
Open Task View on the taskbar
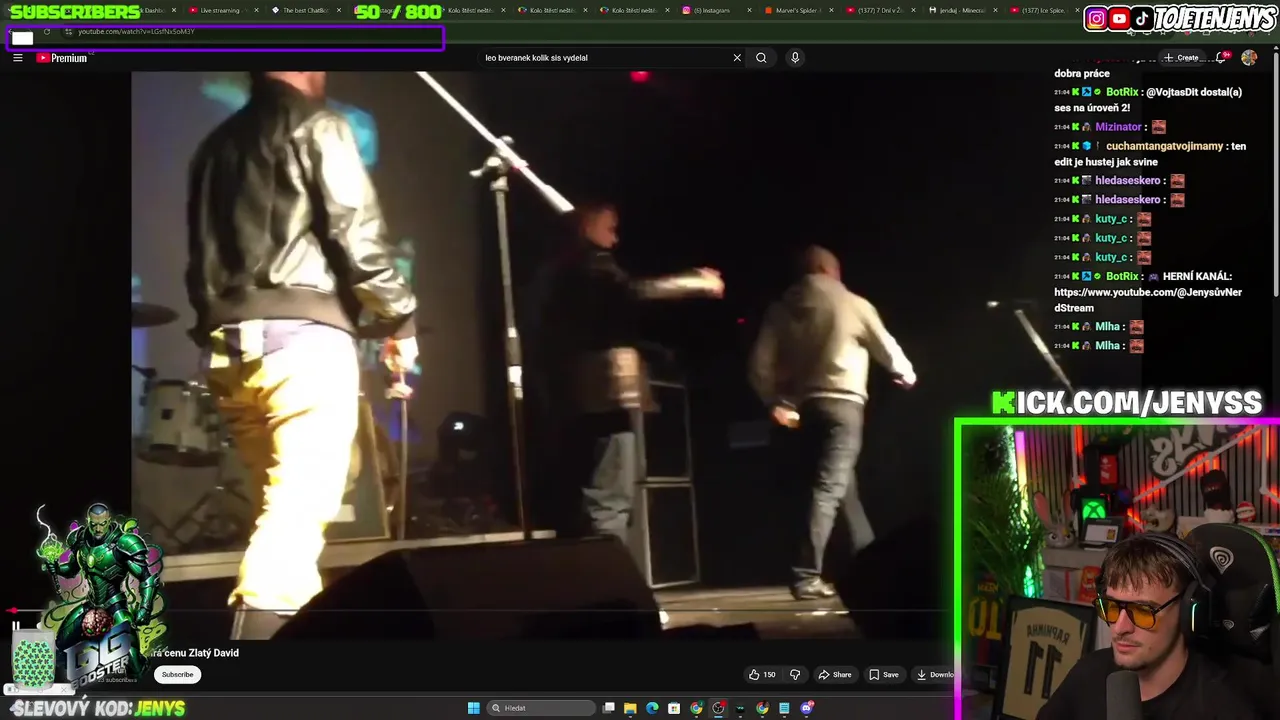pyautogui.click(x=609, y=708)
